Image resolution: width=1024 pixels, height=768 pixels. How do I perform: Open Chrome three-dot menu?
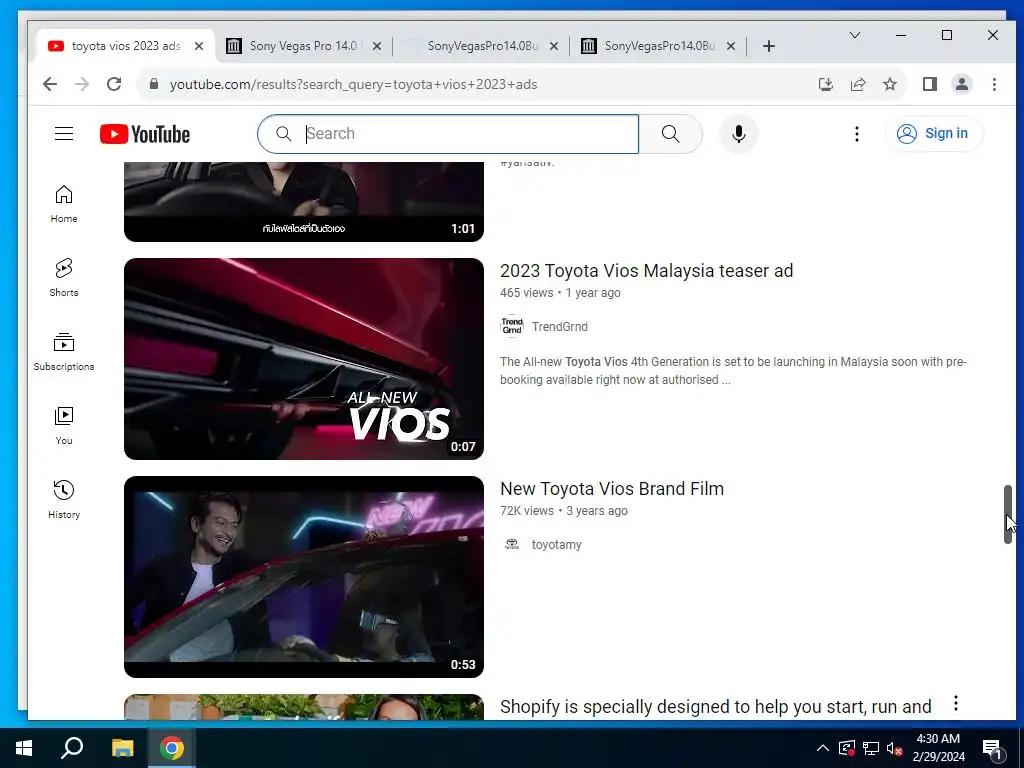pos(994,84)
